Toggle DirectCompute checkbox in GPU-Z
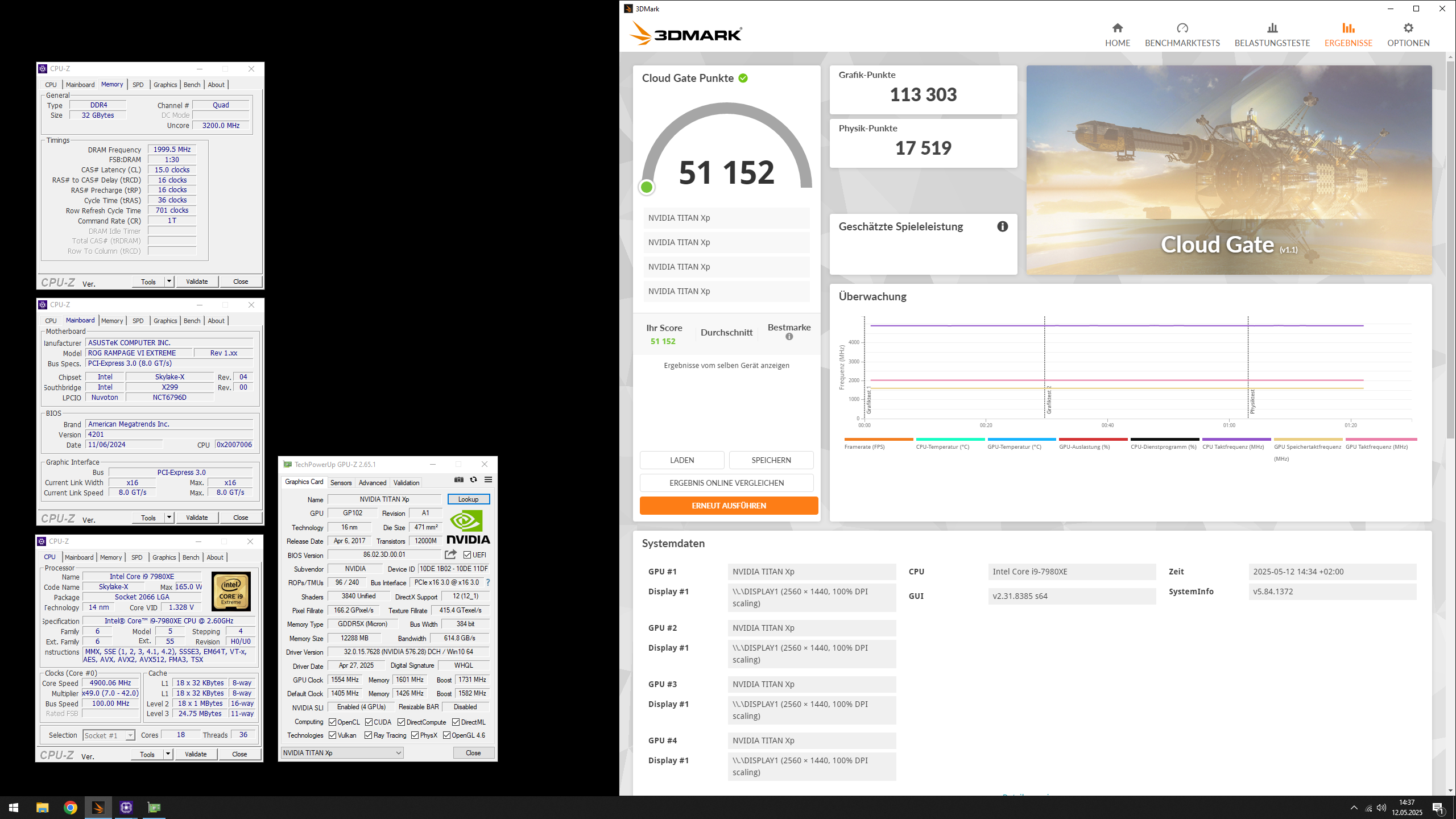The width and height of the screenshot is (1456, 819). coord(402,722)
